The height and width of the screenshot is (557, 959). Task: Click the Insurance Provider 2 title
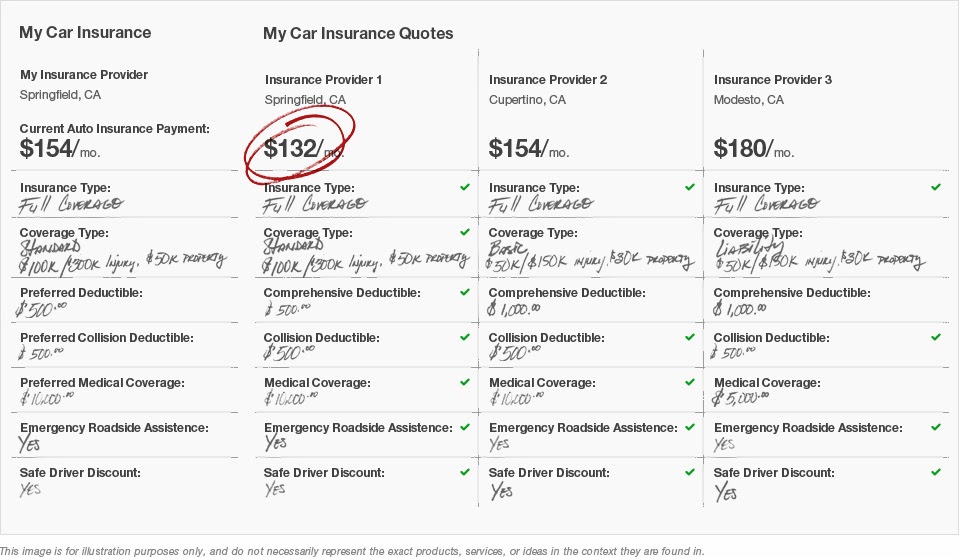coord(548,79)
